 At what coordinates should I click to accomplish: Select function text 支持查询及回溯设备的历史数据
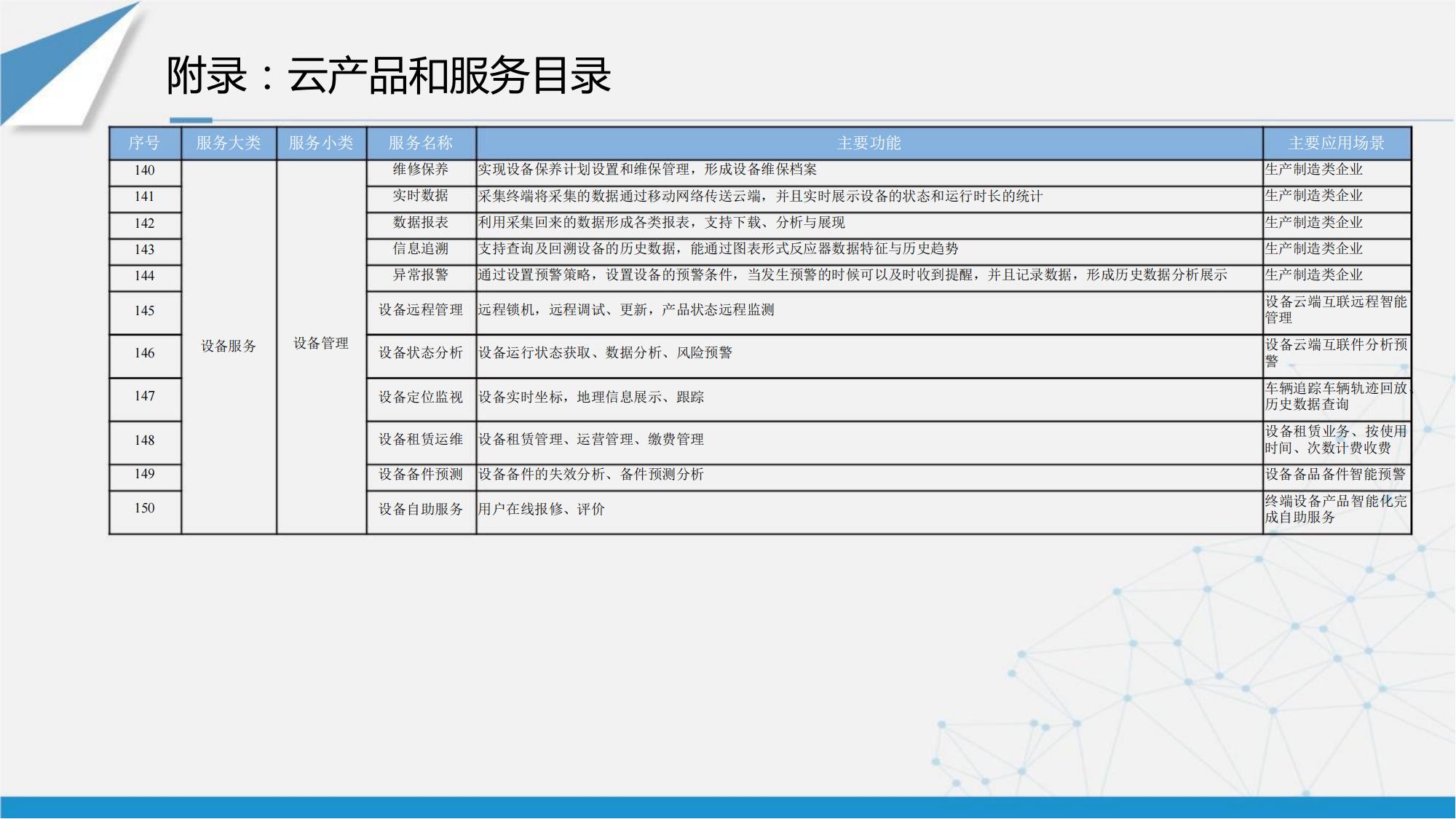[x=577, y=249]
